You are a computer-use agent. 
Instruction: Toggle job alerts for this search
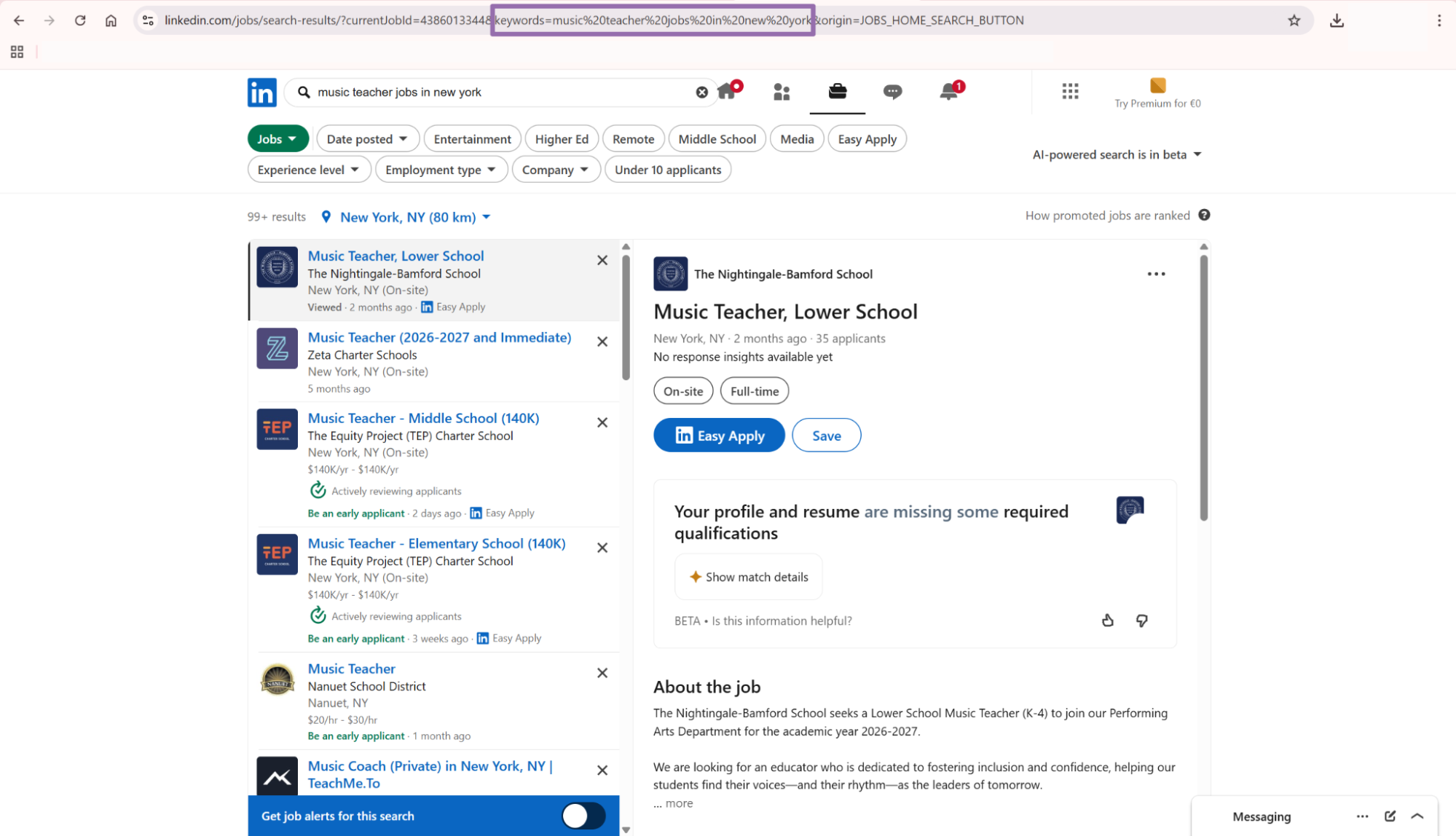583,816
